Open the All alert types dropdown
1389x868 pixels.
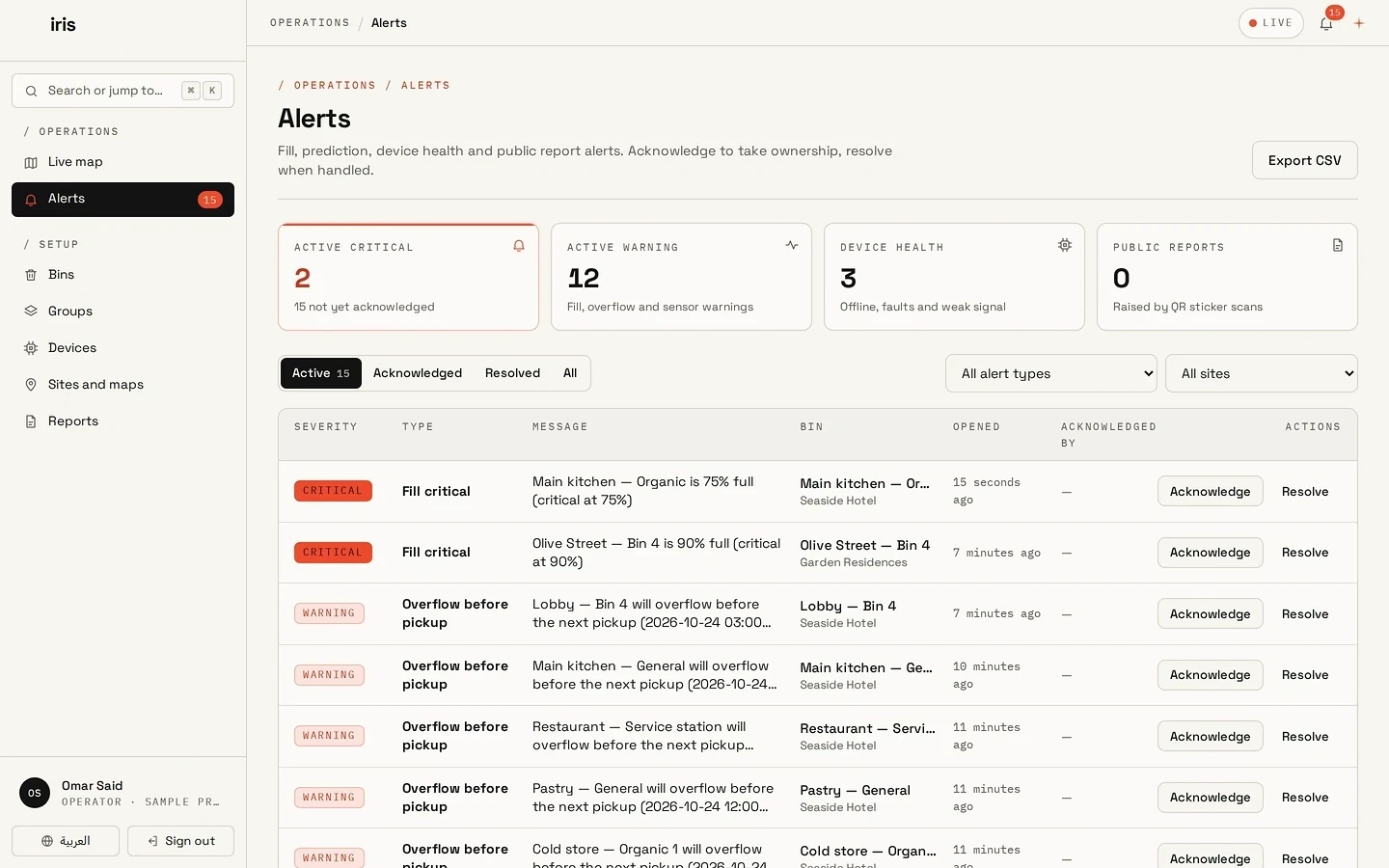1051,373
